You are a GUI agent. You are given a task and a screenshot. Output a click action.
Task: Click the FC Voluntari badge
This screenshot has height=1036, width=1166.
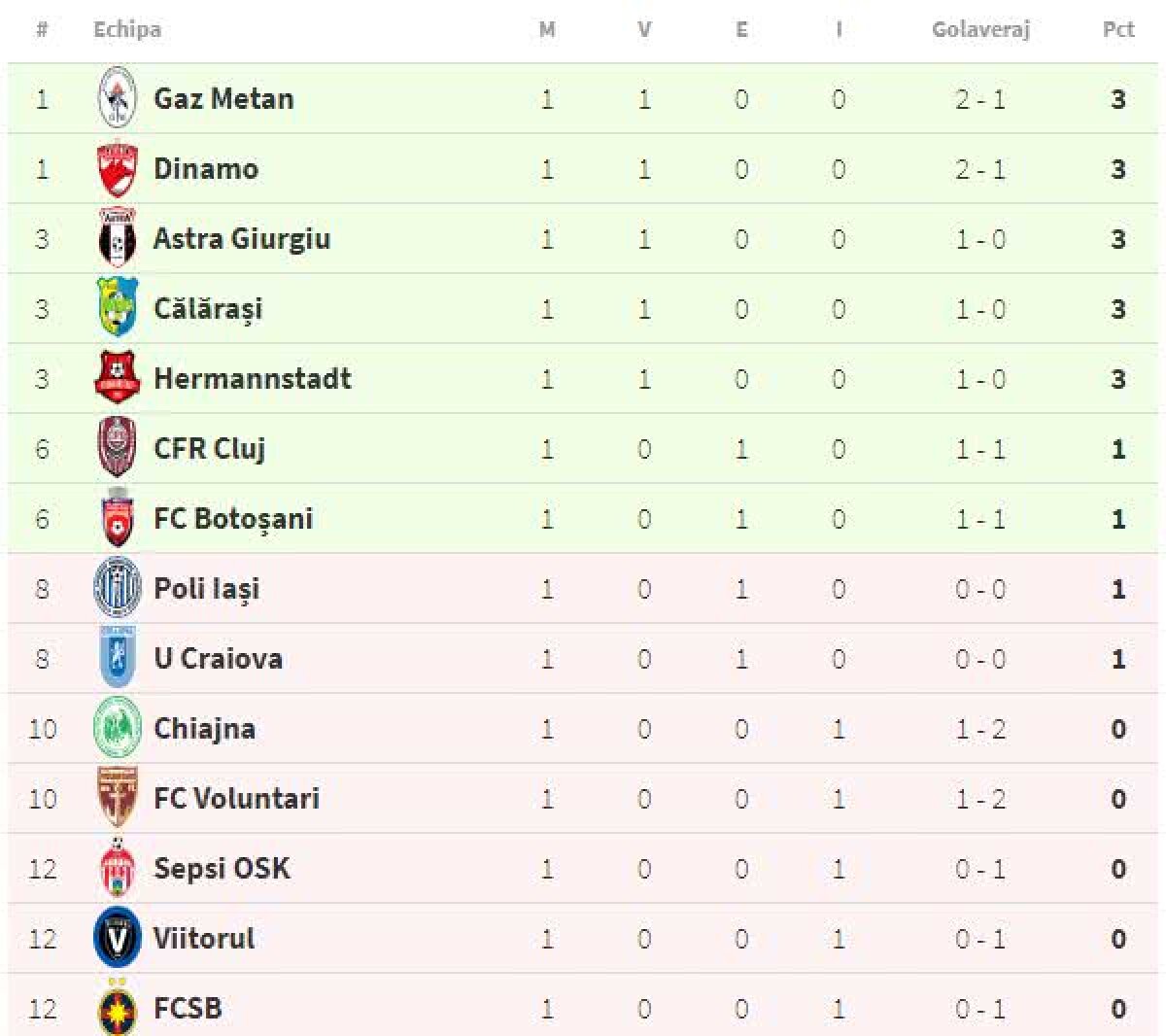pos(118,798)
